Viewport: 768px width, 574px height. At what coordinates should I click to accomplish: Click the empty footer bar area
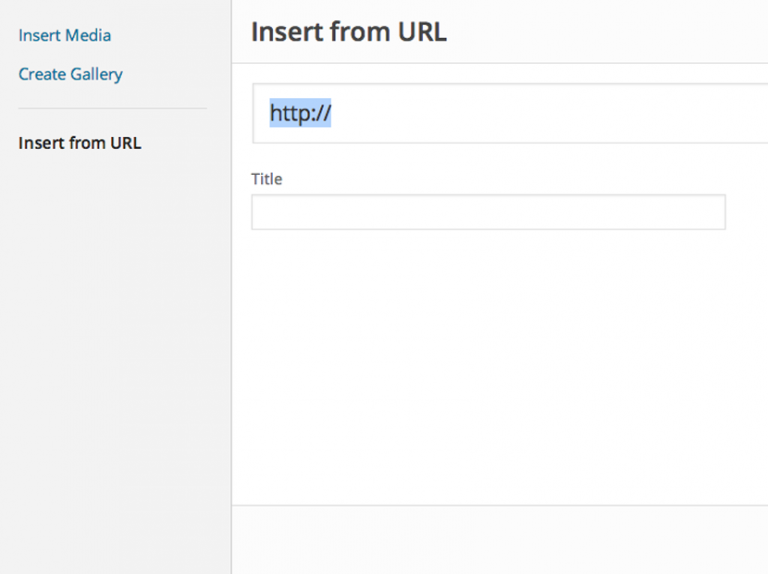coord(500,540)
